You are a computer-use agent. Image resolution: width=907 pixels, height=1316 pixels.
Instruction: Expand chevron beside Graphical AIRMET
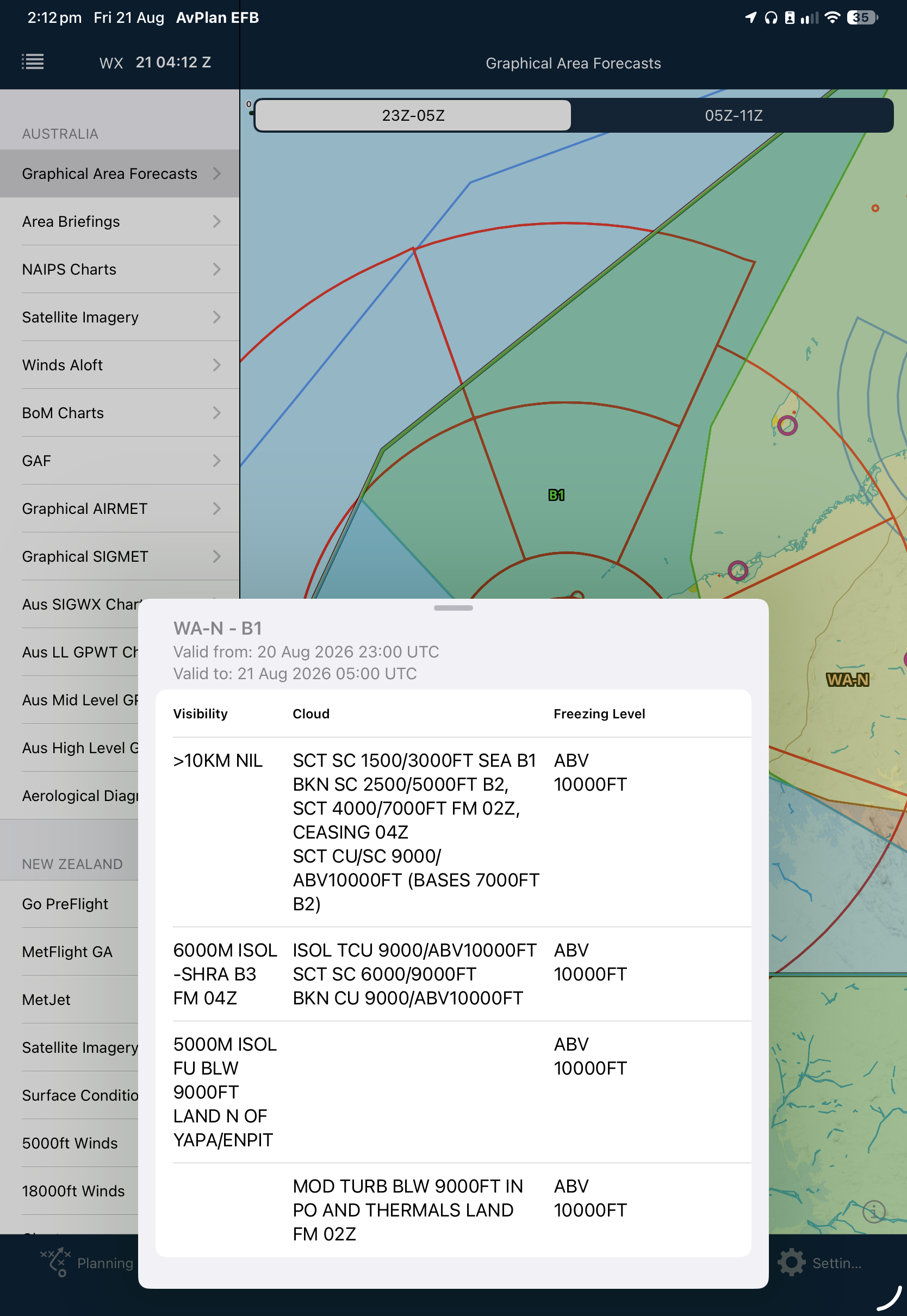click(x=216, y=508)
